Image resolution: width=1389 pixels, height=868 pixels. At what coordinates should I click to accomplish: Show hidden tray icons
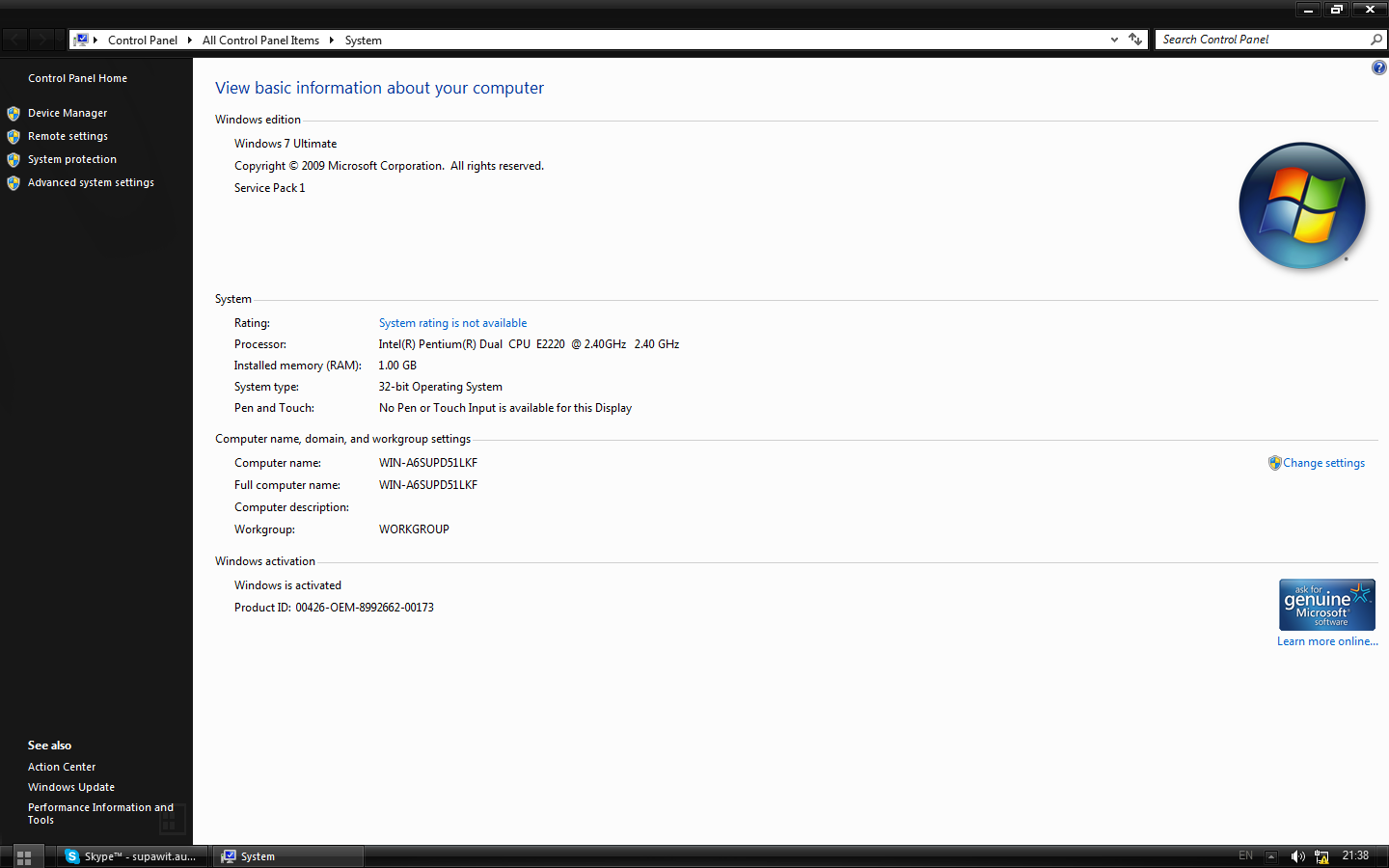1271,856
